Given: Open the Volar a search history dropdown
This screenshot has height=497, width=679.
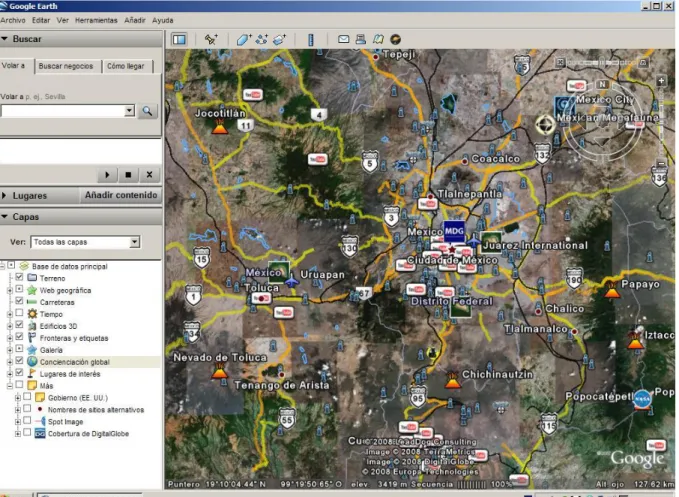Looking at the screenshot, I should pyautogui.click(x=129, y=111).
